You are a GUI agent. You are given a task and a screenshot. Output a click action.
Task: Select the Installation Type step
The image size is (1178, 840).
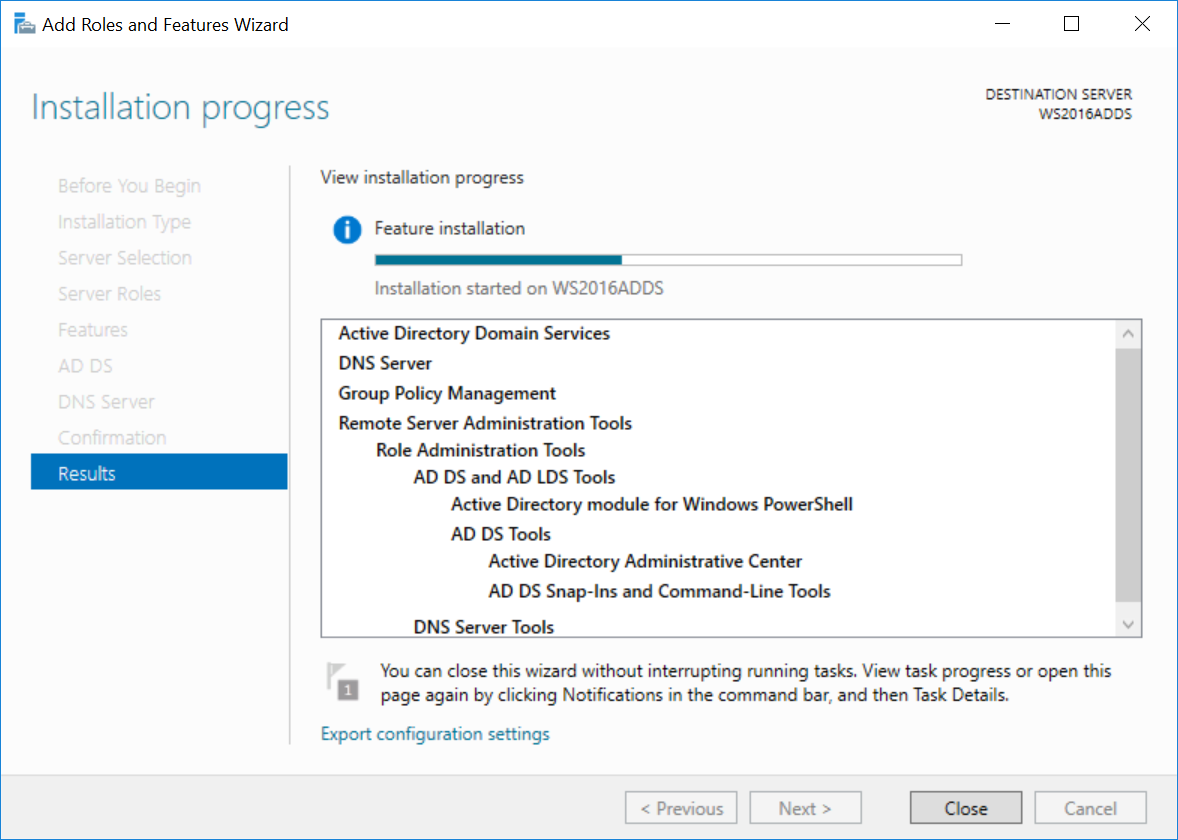pos(124,222)
